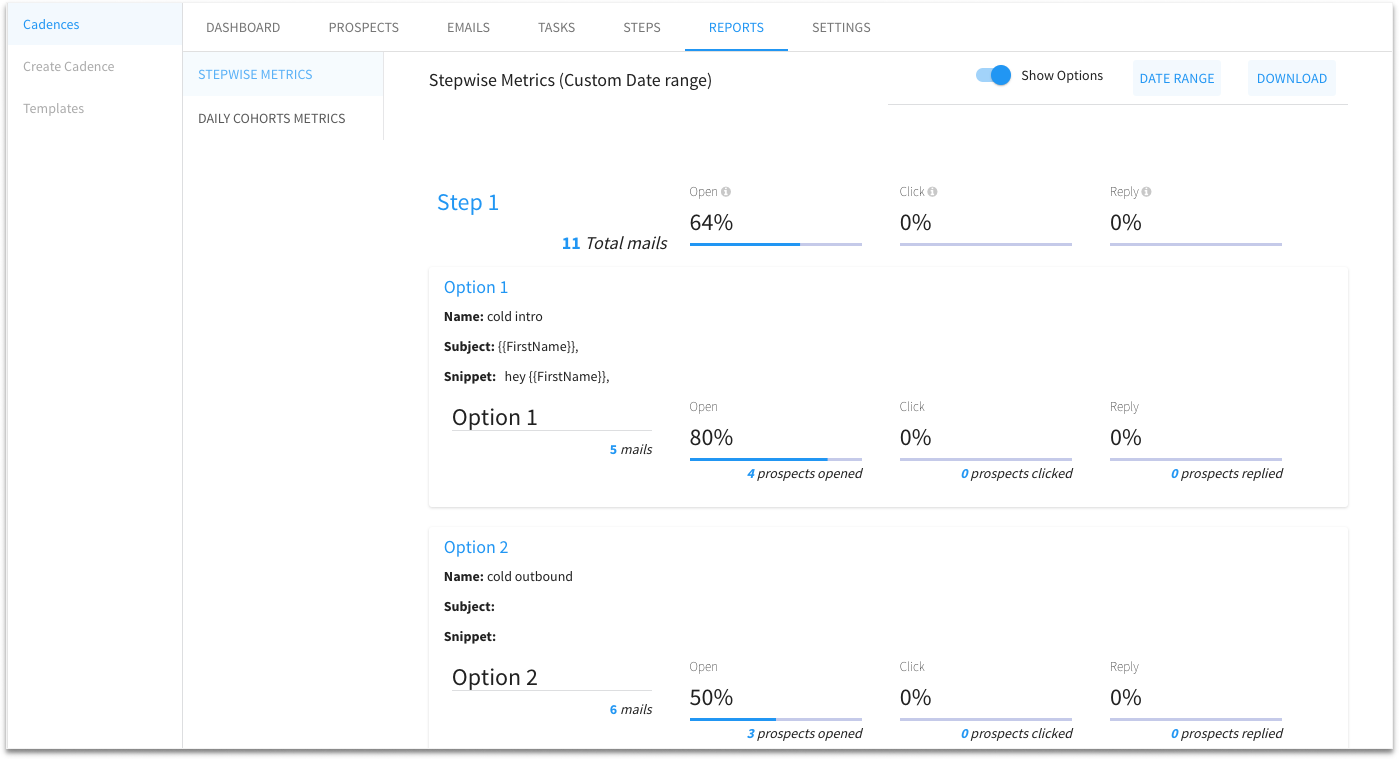
Task: Click the '5 mails' count
Action: click(x=631, y=450)
